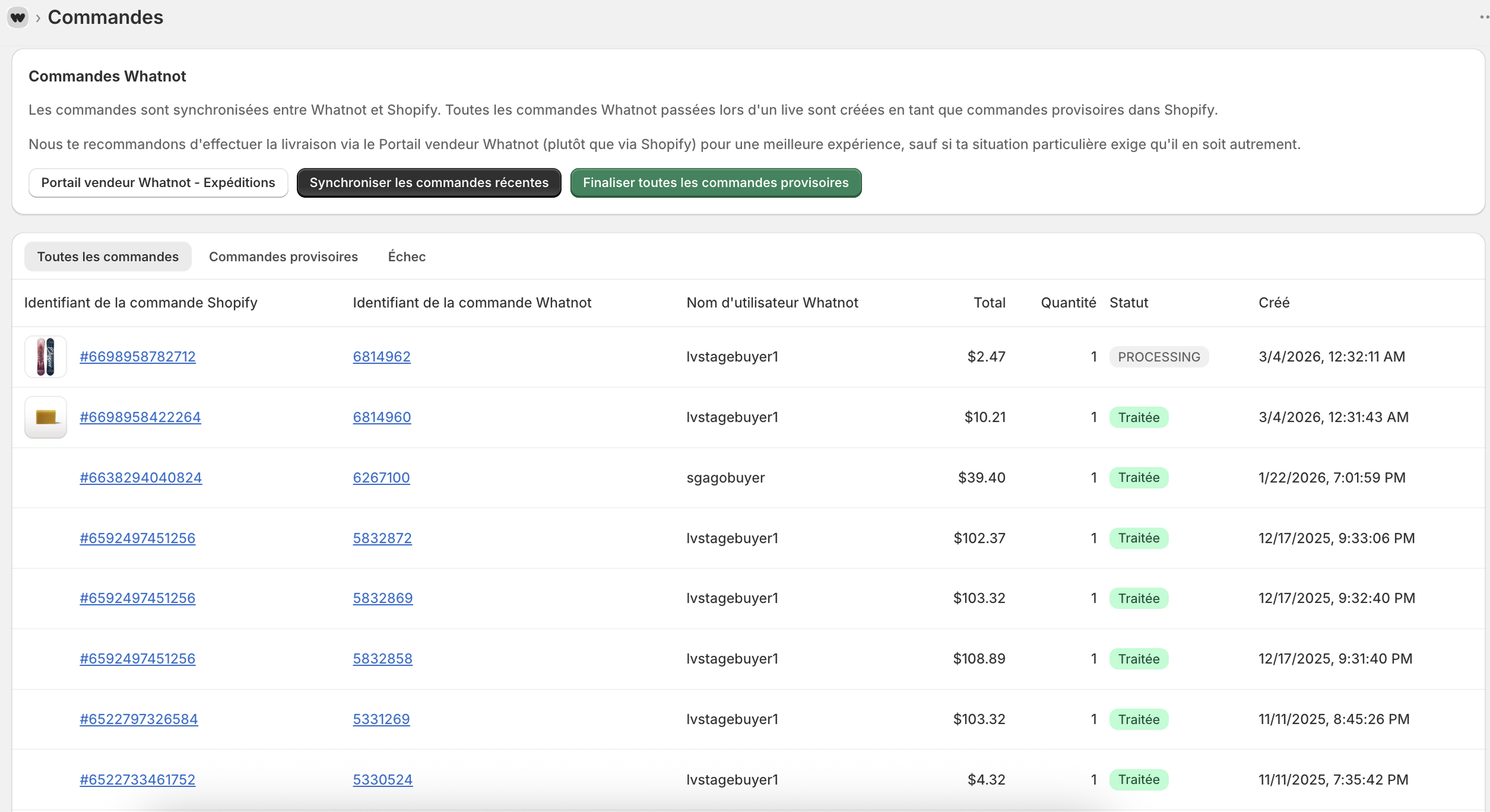Switch to Commandes provisoires tab
Viewport: 1490px width, 812px height.
pos(283,256)
